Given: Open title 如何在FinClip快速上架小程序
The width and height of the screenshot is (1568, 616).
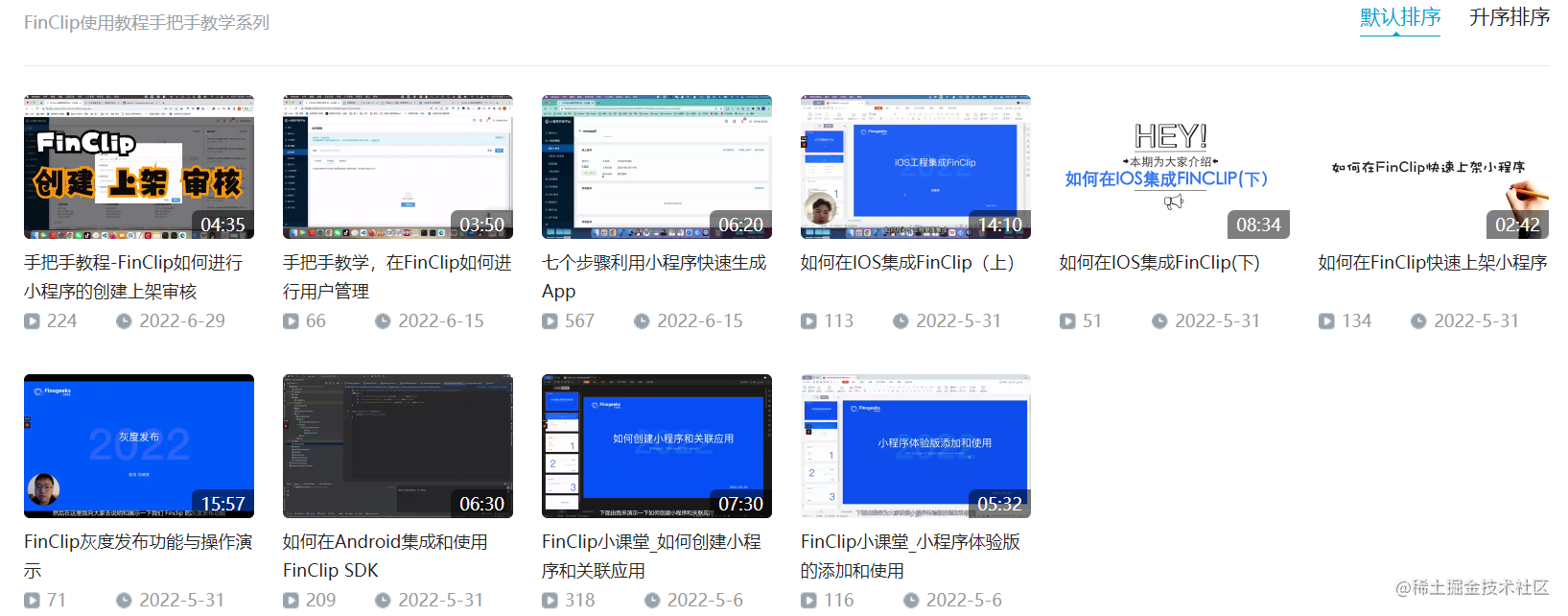Looking at the screenshot, I should (x=1433, y=263).
